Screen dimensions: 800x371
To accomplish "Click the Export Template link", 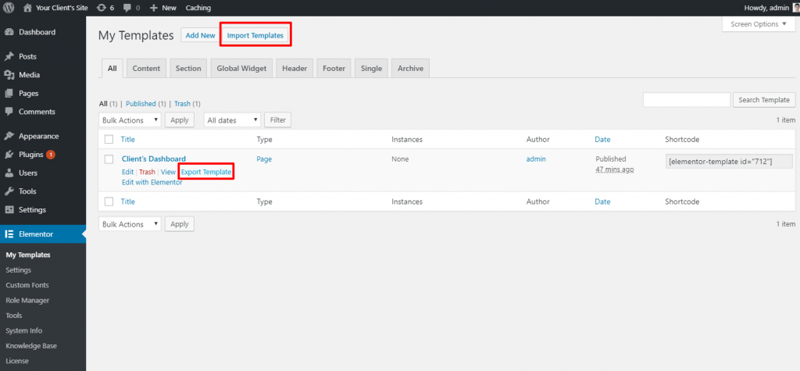I will pyautogui.click(x=206, y=172).
